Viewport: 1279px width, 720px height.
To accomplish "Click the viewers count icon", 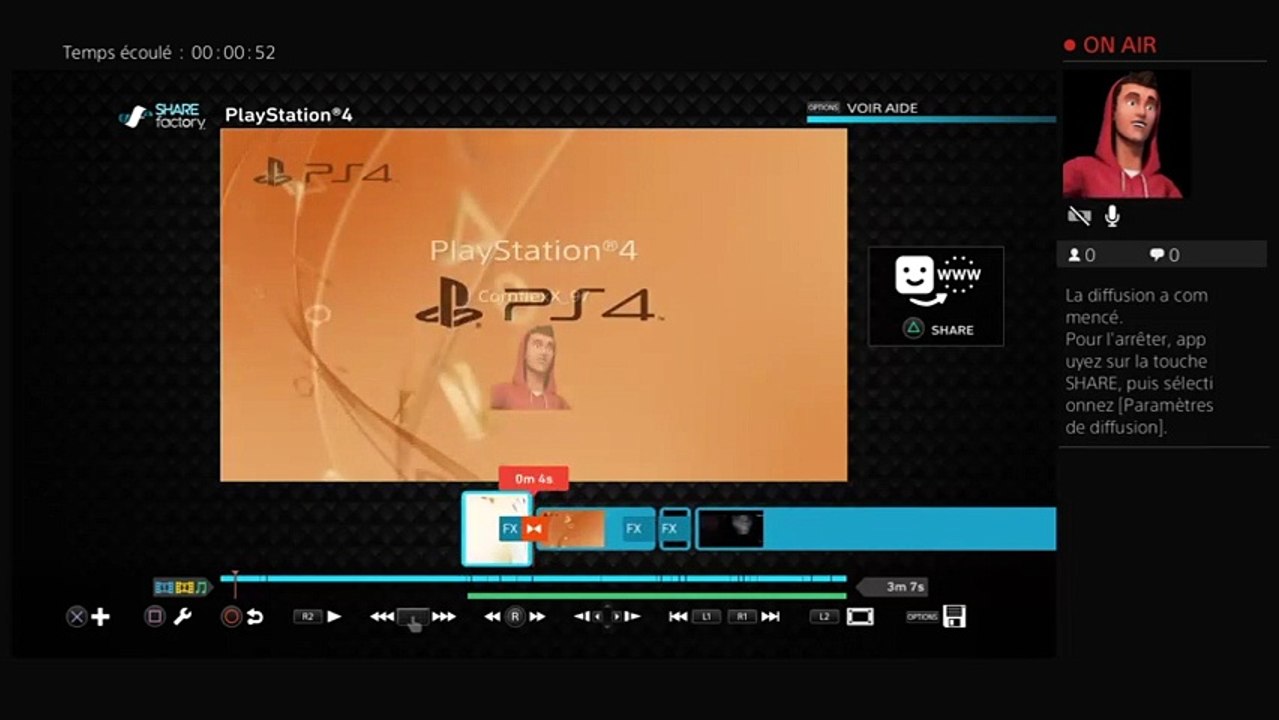I will point(1075,255).
